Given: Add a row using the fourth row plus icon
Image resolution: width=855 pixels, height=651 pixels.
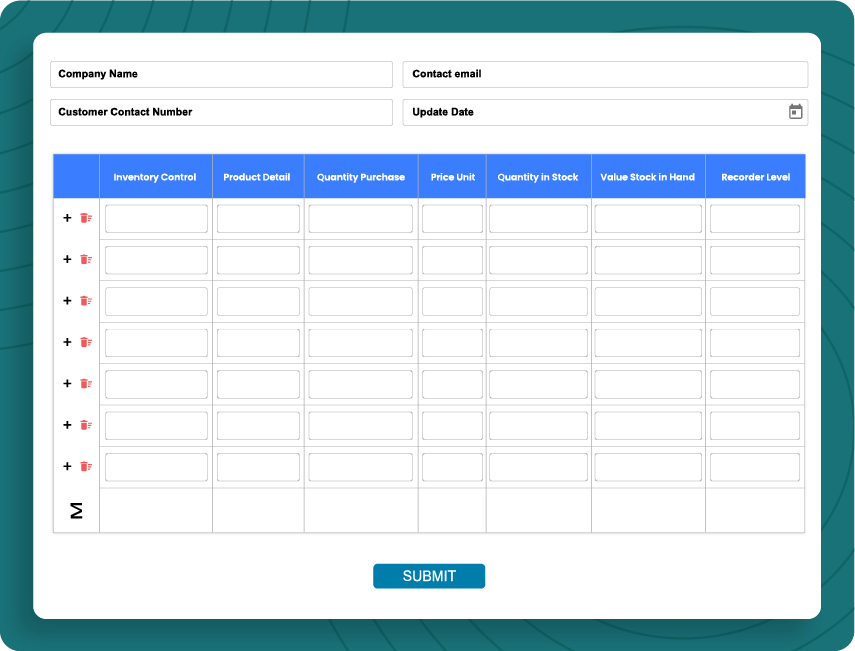Looking at the screenshot, I should [66, 342].
